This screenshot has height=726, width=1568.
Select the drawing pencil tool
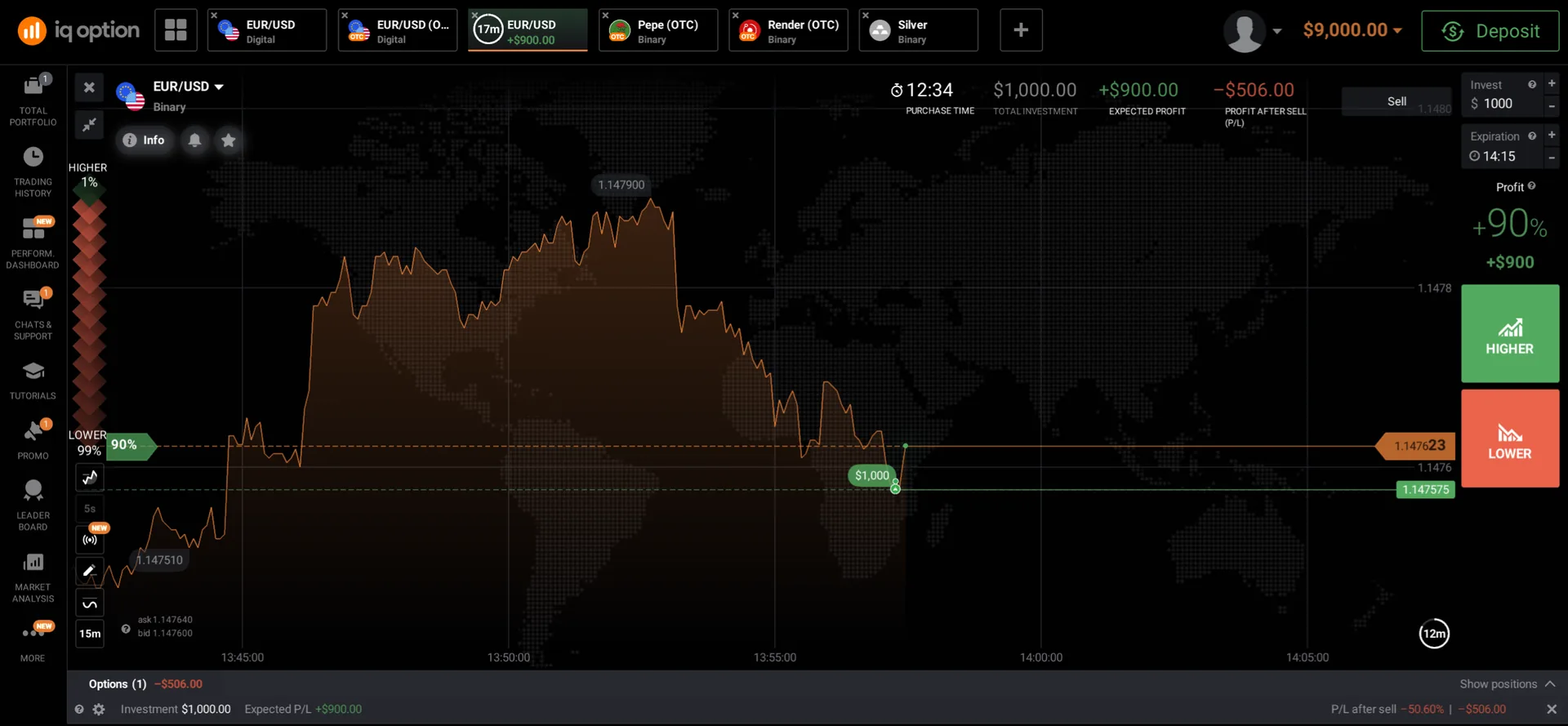tap(90, 571)
